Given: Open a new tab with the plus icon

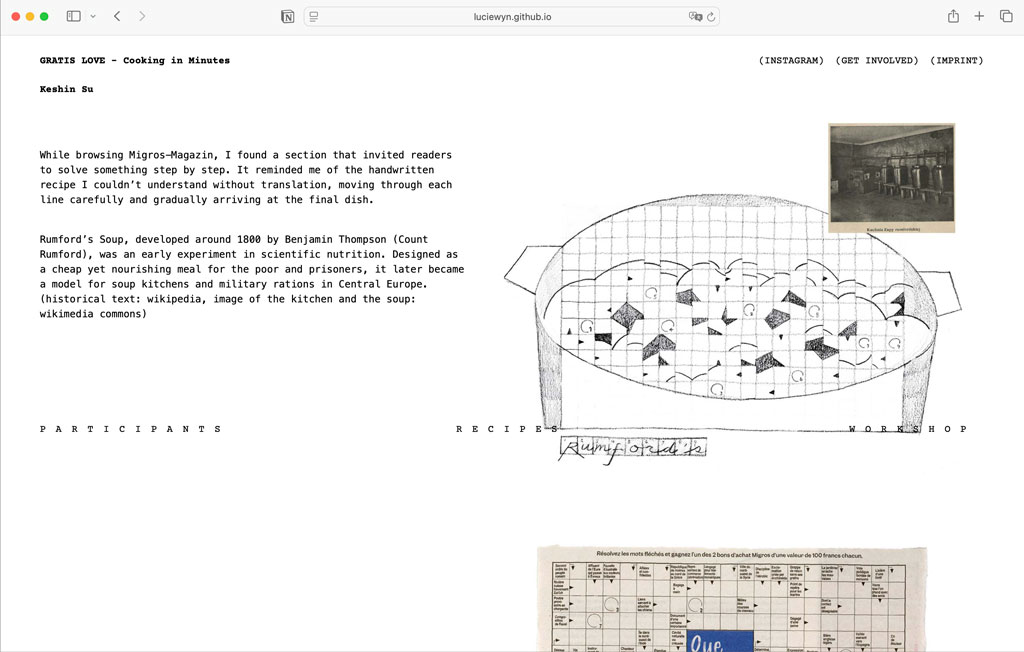Looking at the screenshot, I should tap(979, 16).
